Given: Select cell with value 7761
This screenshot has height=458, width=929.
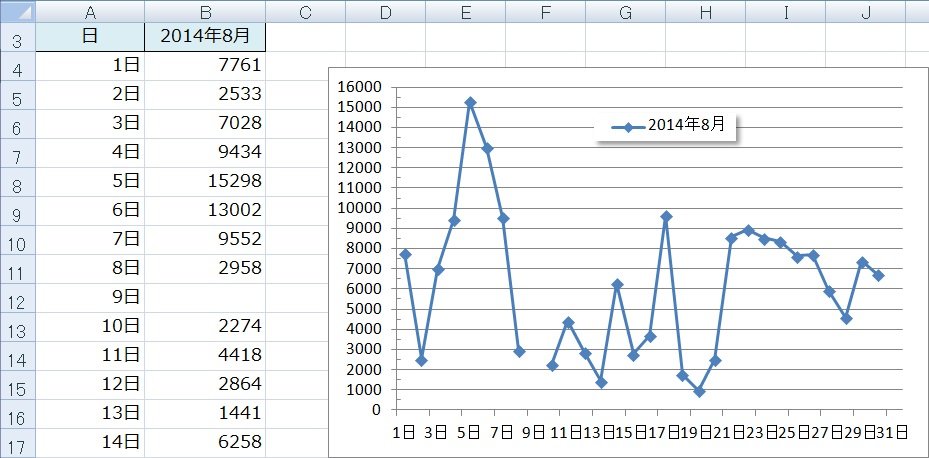Looking at the screenshot, I should point(205,66).
